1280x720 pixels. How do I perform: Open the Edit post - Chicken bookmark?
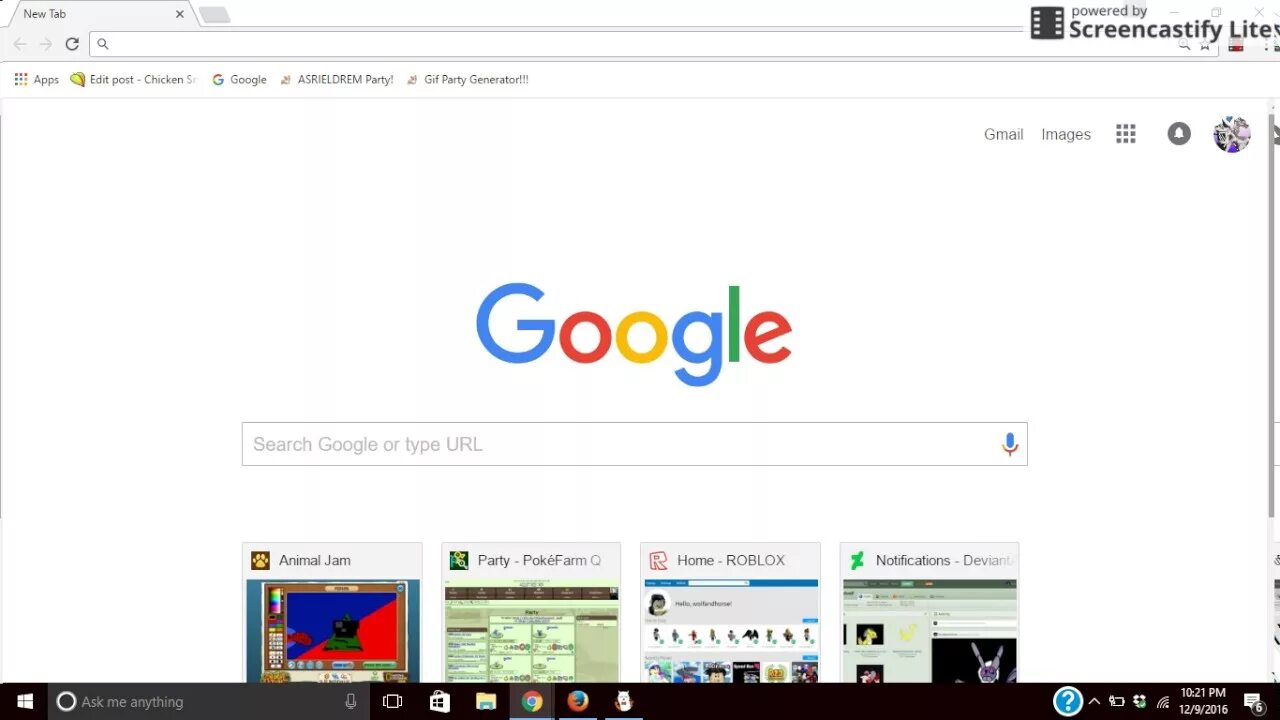click(x=134, y=79)
